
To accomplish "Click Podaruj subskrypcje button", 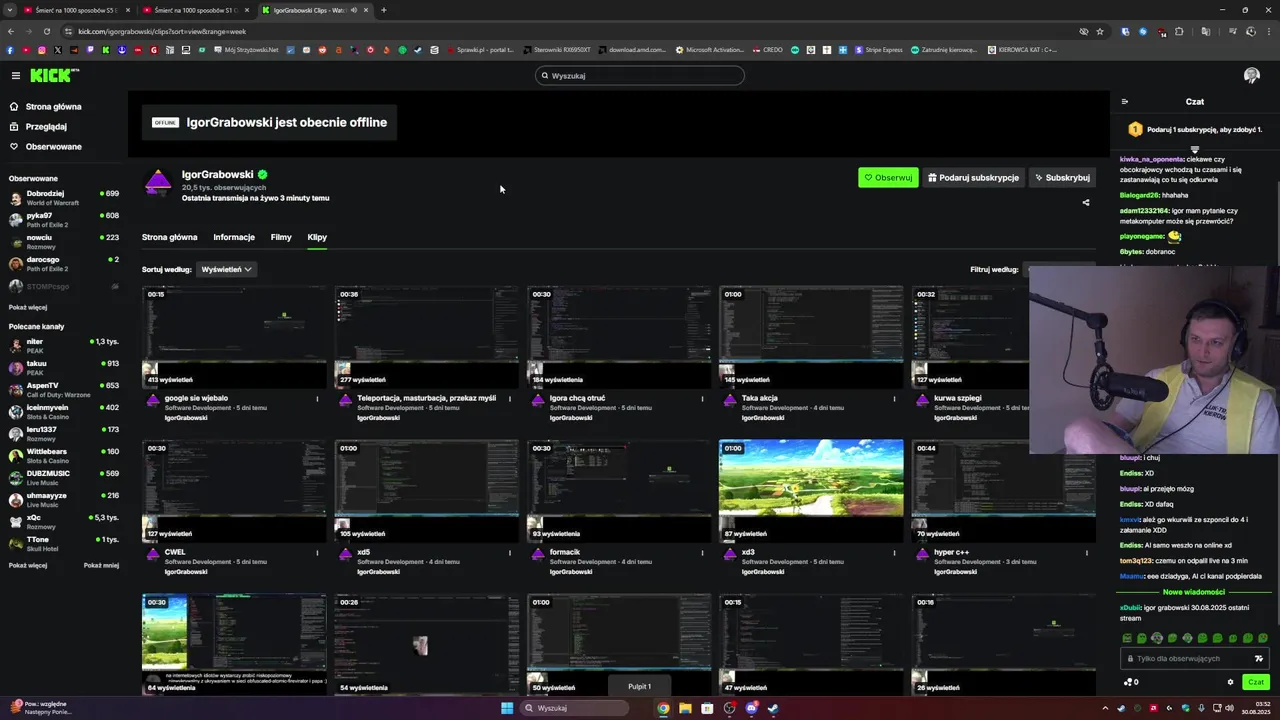I will (973, 177).
